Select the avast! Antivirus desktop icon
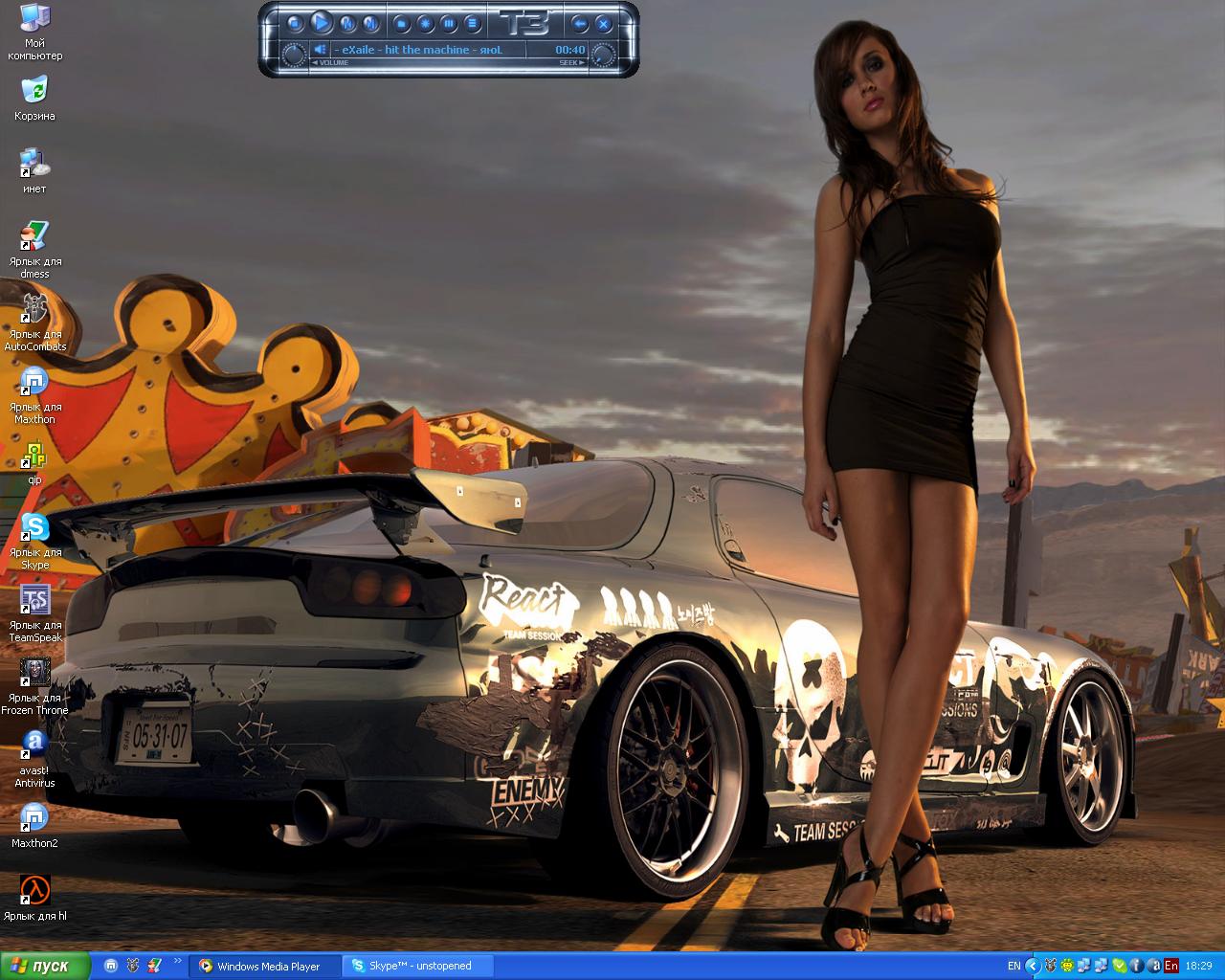Viewport: 1225px width, 980px height. [x=34, y=759]
